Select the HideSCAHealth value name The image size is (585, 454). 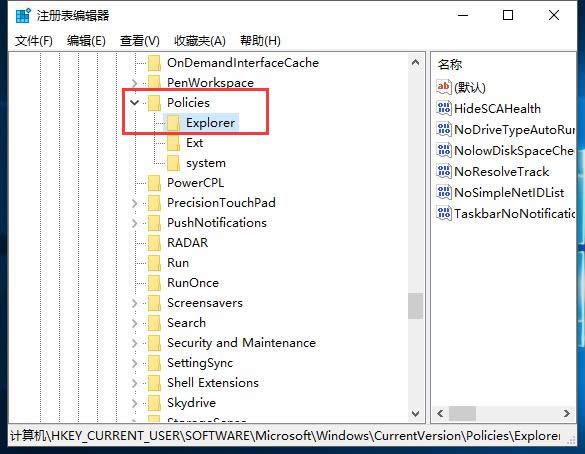point(497,109)
